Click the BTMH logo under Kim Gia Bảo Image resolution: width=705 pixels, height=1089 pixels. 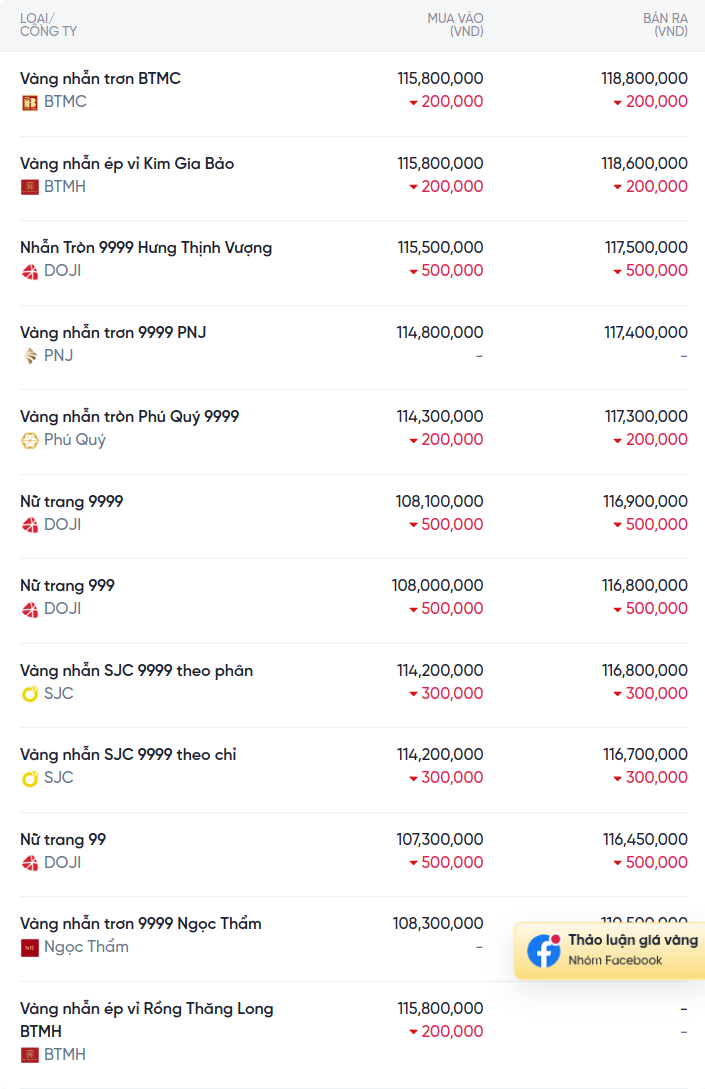tap(29, 187)
